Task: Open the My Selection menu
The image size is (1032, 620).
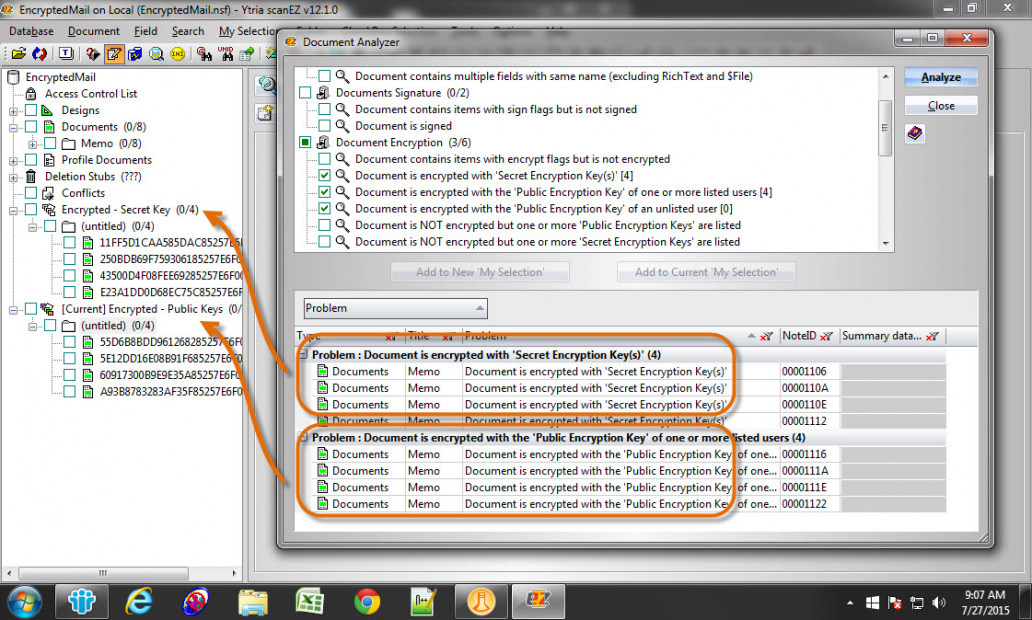Action: tap(247, 31)
